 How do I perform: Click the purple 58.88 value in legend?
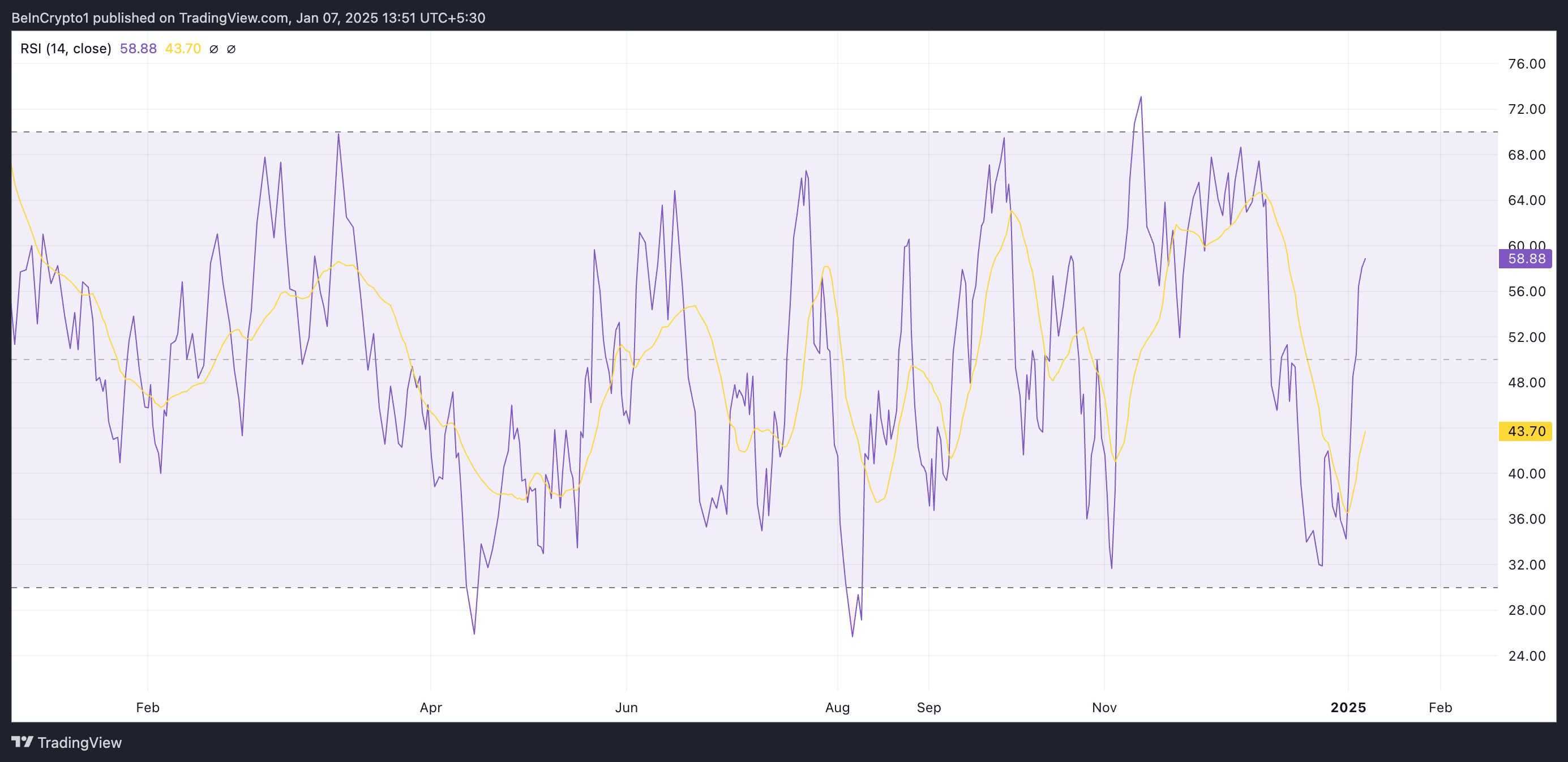[x=138, y=49]
